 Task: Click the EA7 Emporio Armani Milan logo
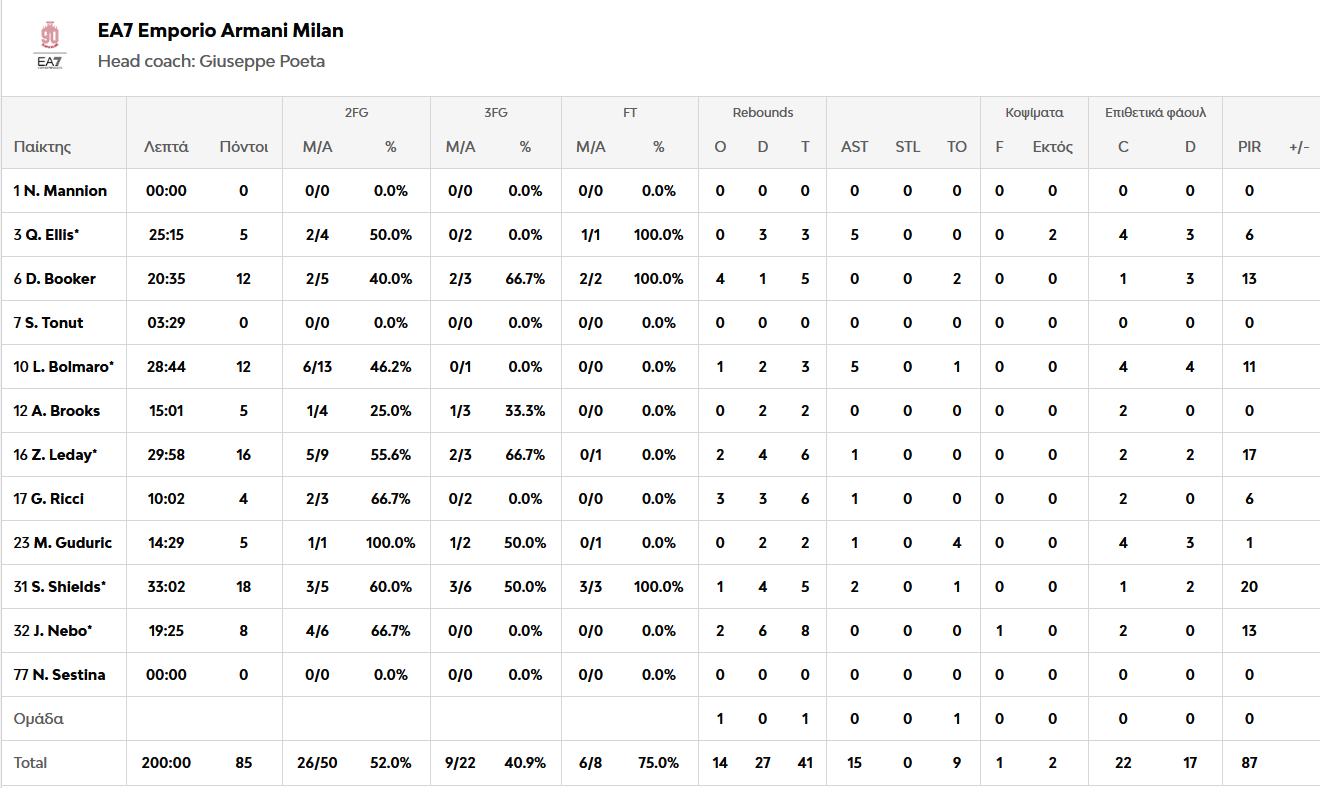(49, 46)
